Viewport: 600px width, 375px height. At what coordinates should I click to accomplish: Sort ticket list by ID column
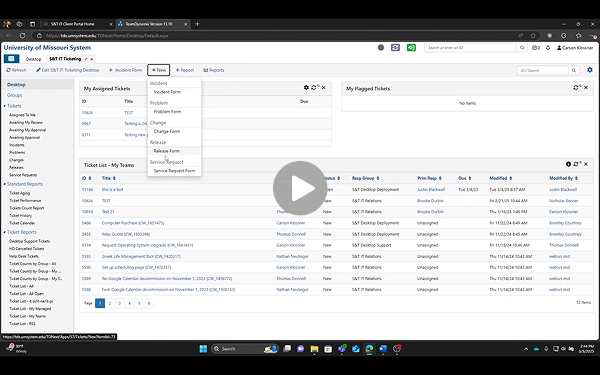(86, 178)
